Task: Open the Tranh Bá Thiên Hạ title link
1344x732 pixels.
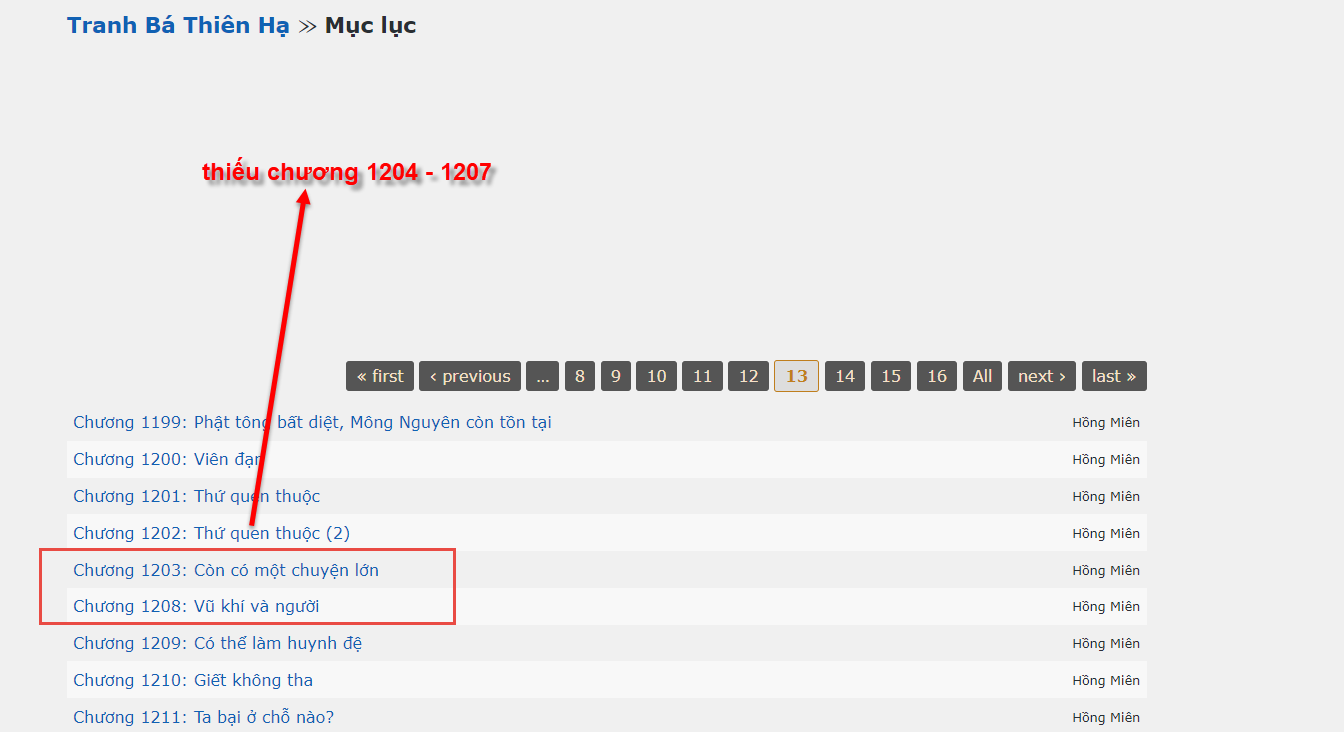Action: coord(177,26)
